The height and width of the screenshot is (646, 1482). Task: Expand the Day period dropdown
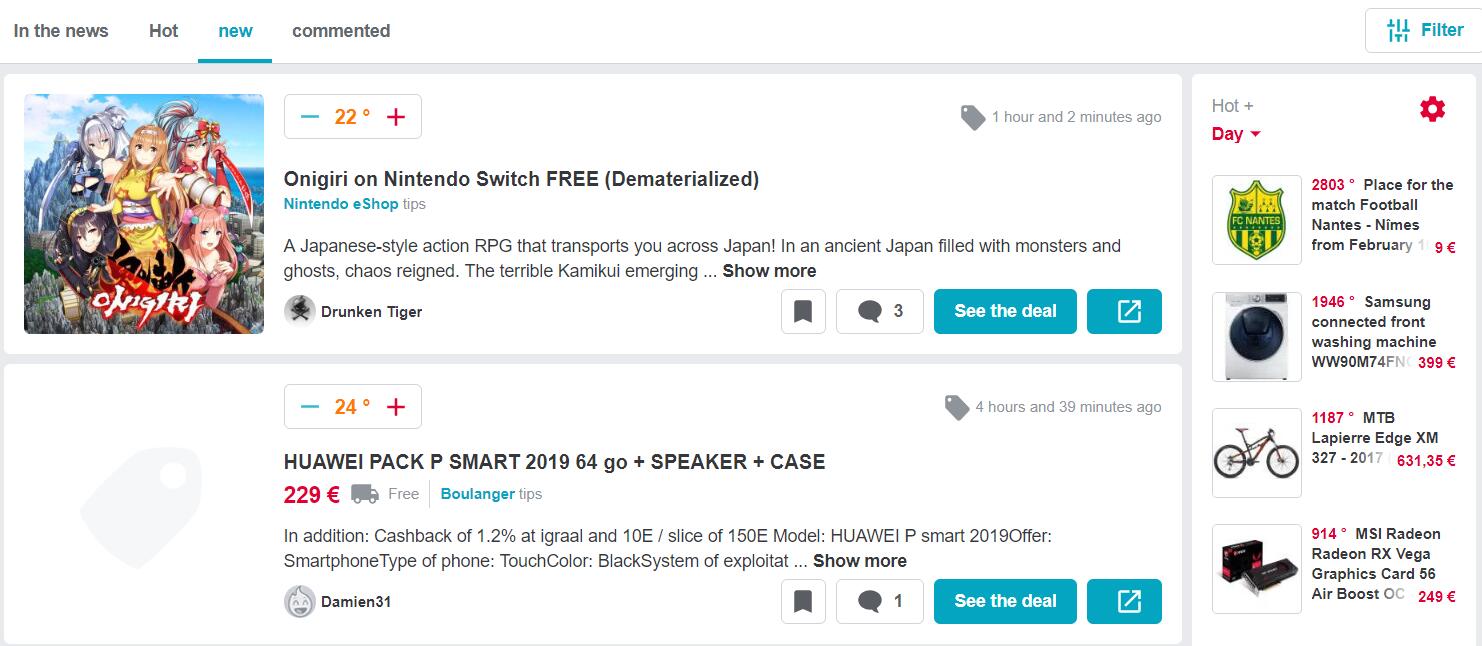point(1237,134)
